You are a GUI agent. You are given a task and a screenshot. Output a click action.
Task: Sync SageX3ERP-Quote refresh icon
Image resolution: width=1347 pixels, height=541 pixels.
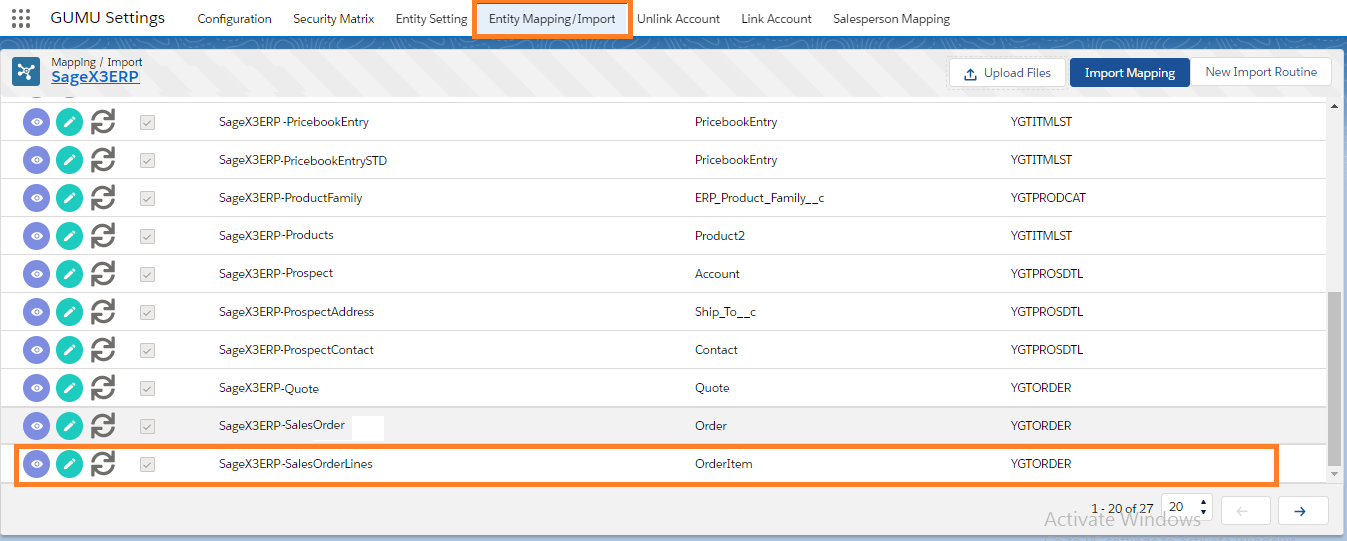tap(103, 388)
